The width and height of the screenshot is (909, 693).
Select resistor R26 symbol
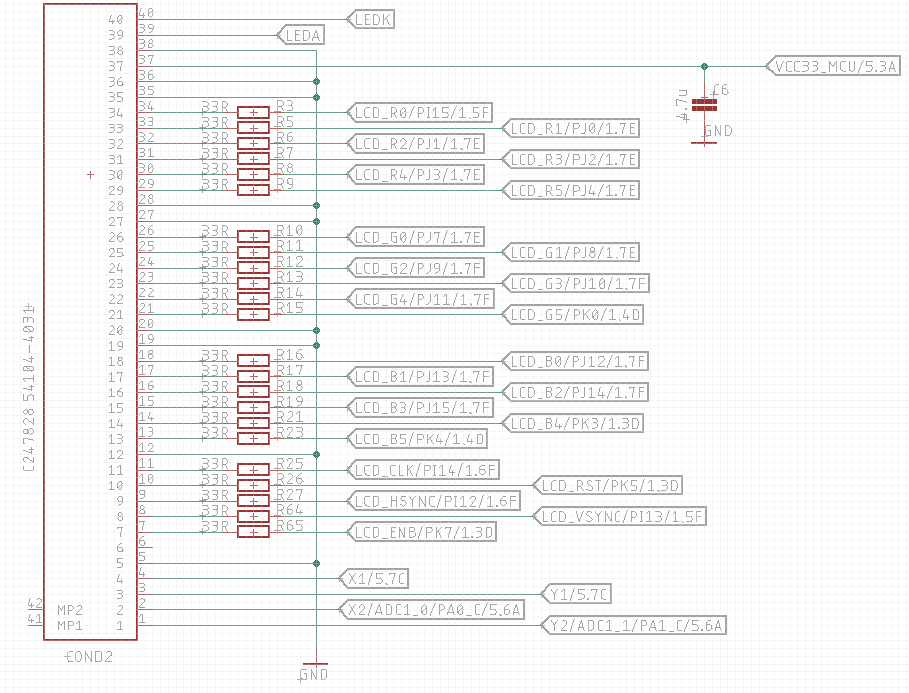click(253, 485)
